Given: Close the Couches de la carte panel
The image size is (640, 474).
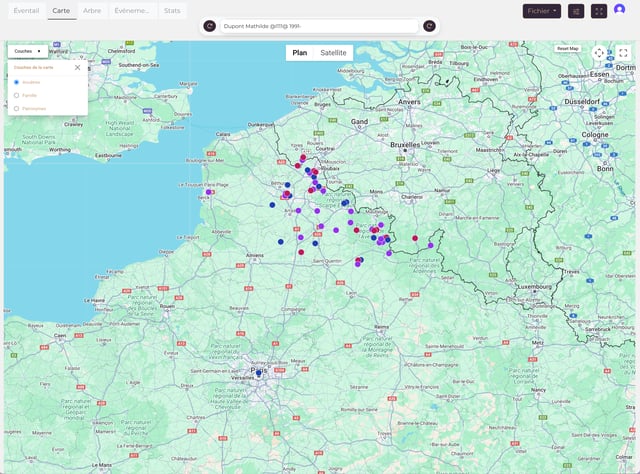Looking at the screenshot, I should click(78, 67).
